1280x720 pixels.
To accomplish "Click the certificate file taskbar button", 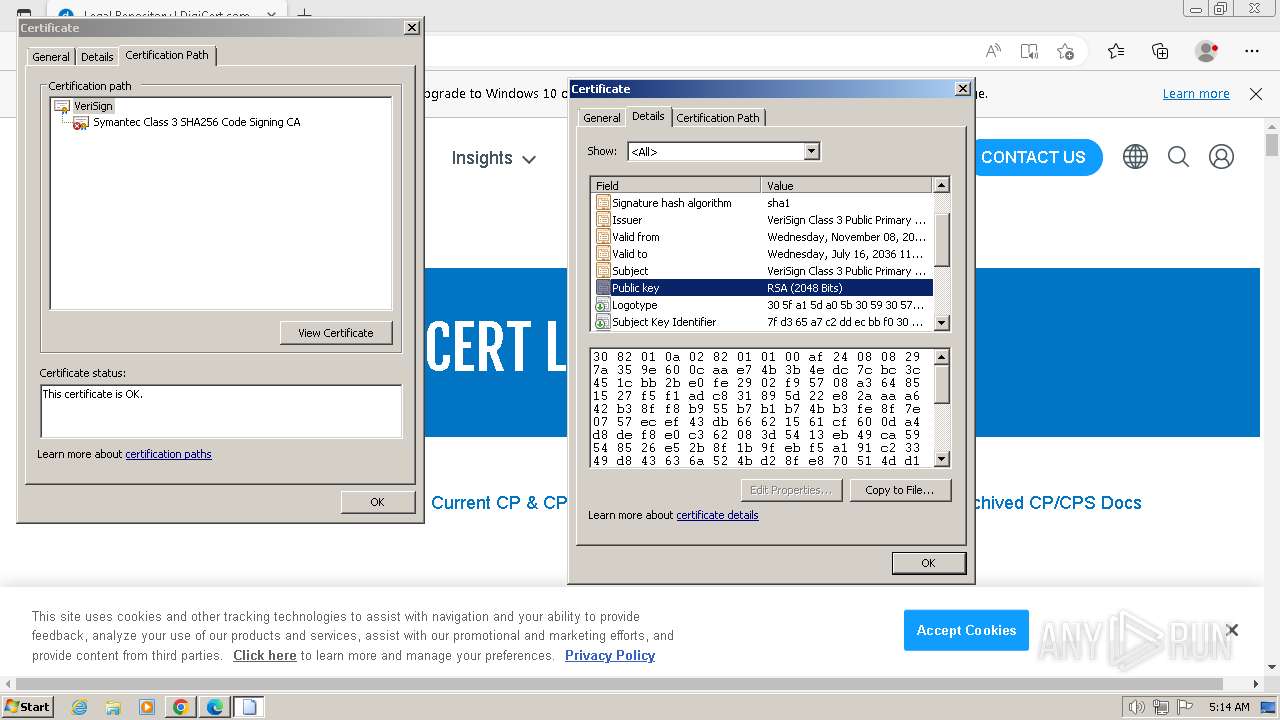I will pyautogui.click(x=249, y=707).
